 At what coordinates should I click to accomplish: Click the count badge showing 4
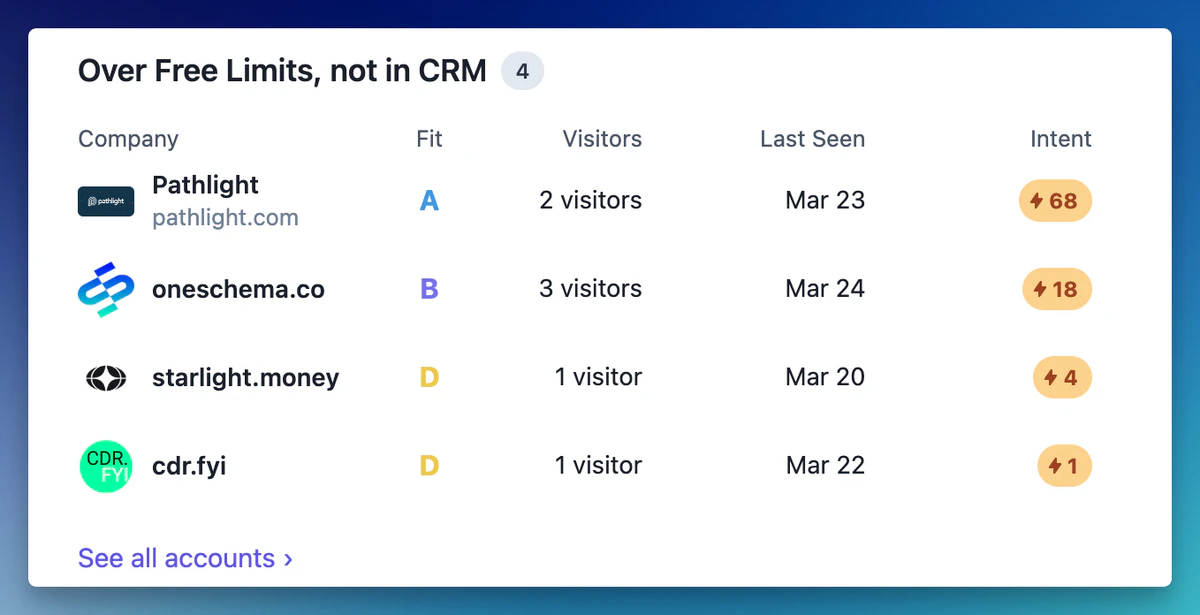pyautogui.click(x=522, y=72)
